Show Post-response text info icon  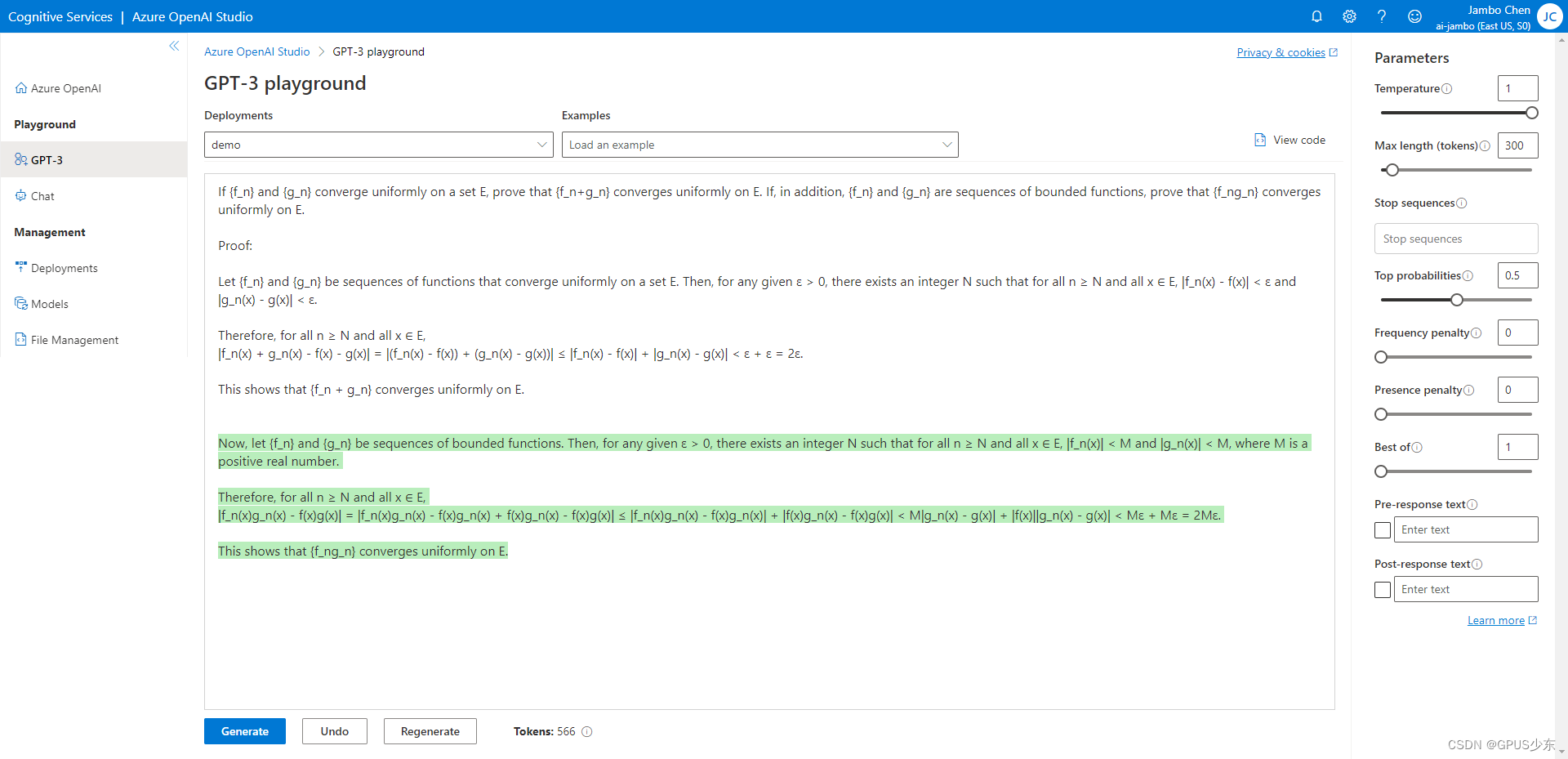pyautogui.click(x=1477, y=564)
